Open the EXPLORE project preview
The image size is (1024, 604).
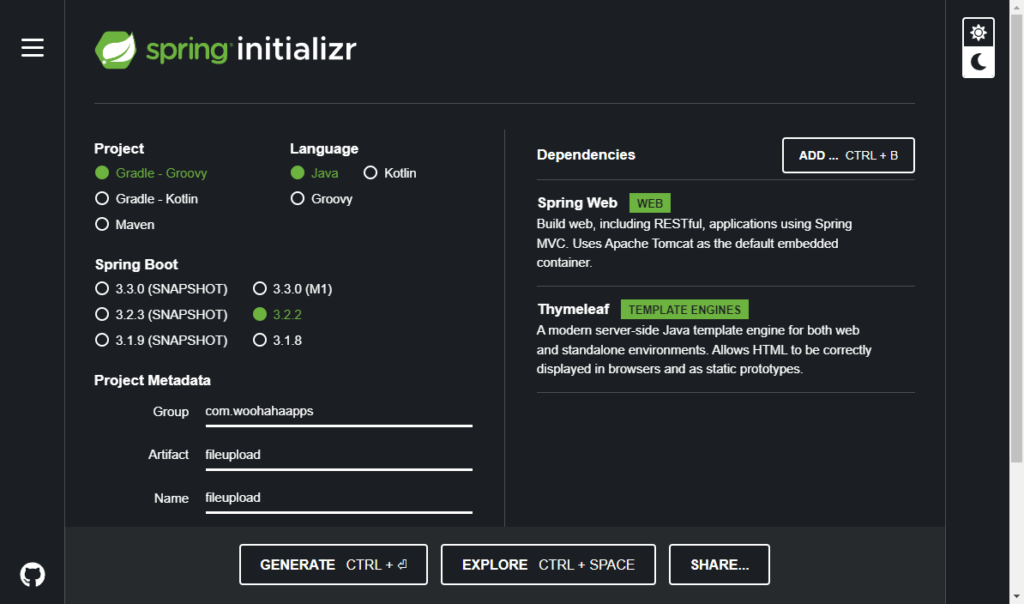(547, 564)
